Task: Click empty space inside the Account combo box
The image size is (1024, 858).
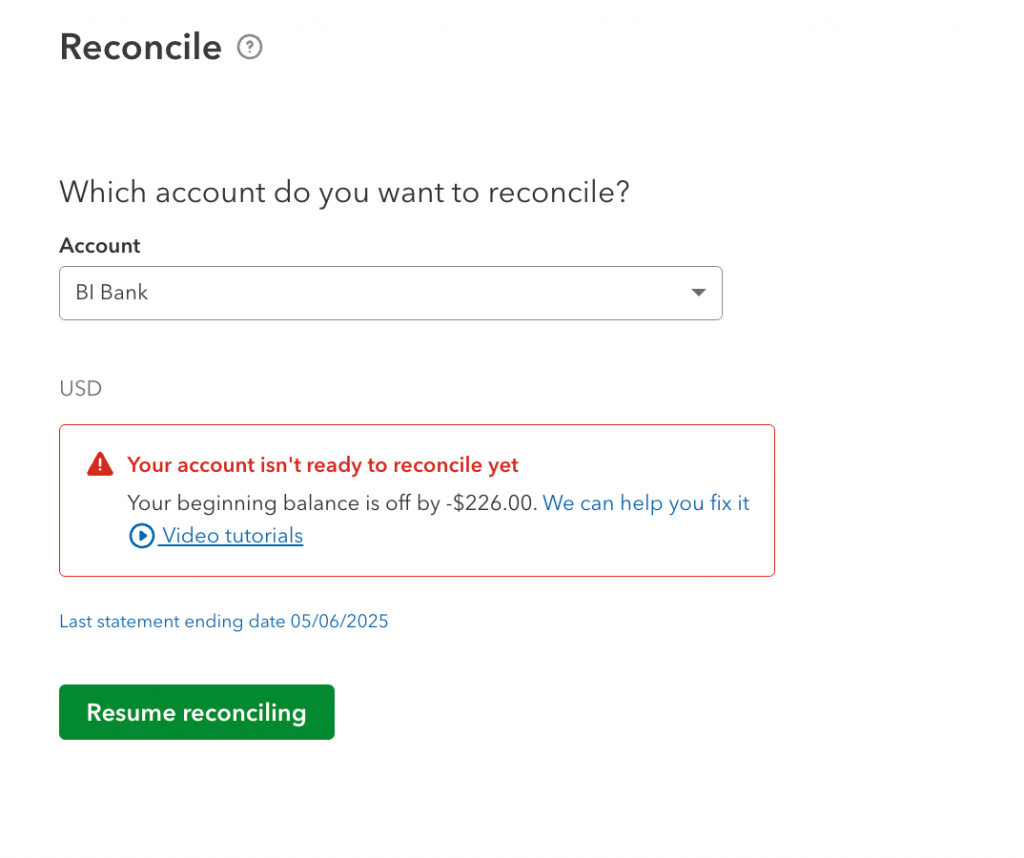Action: tap(420, 293)
